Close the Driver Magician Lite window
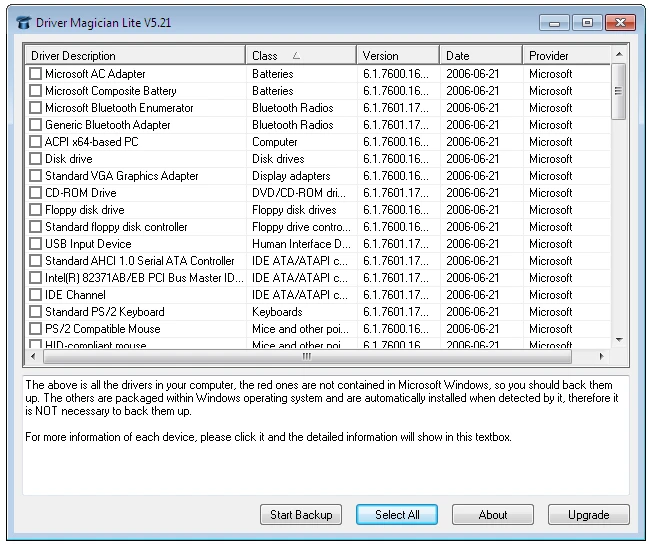Image resolution: width=651 pixels, height=547 pixels. [x=620, y=23]
